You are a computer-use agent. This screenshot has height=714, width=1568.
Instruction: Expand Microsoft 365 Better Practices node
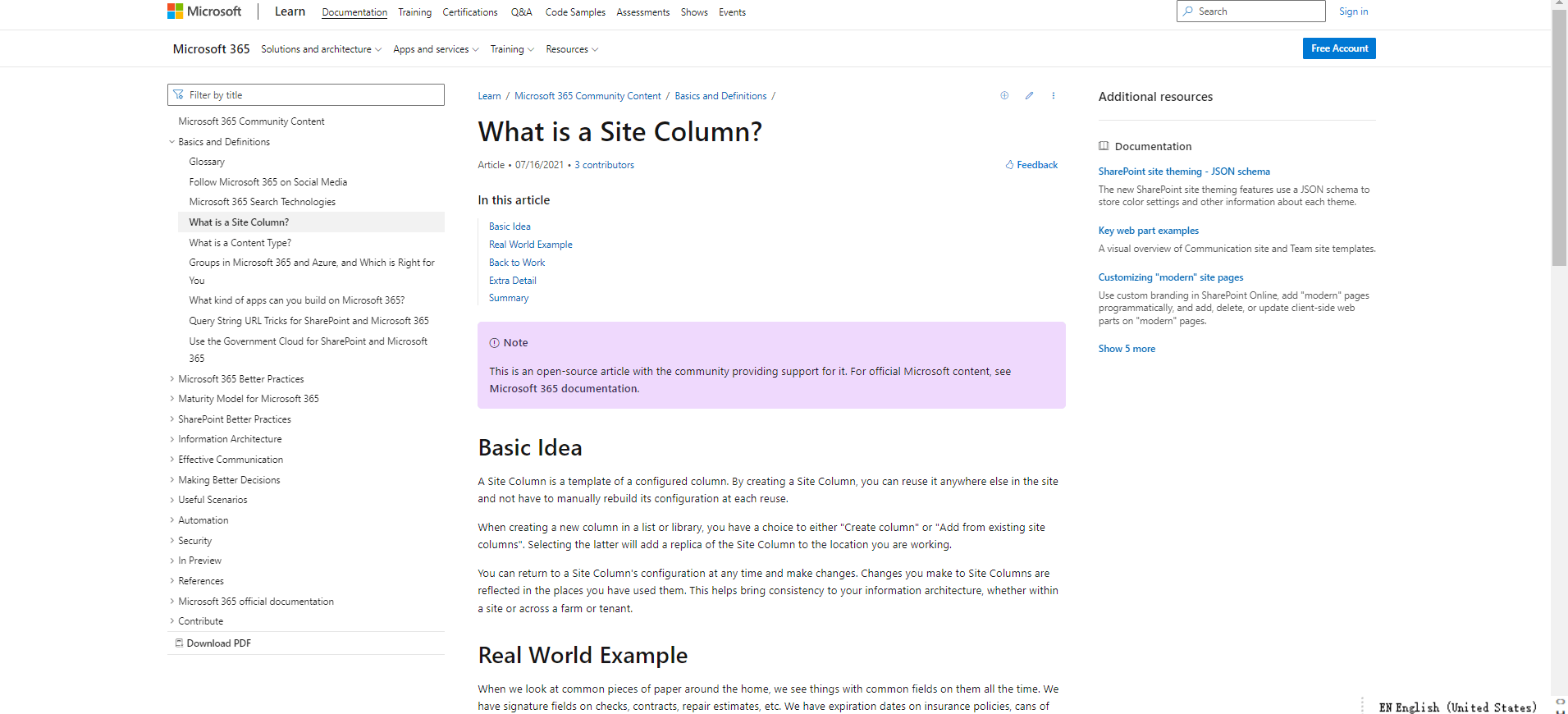(x=171, y=379)
